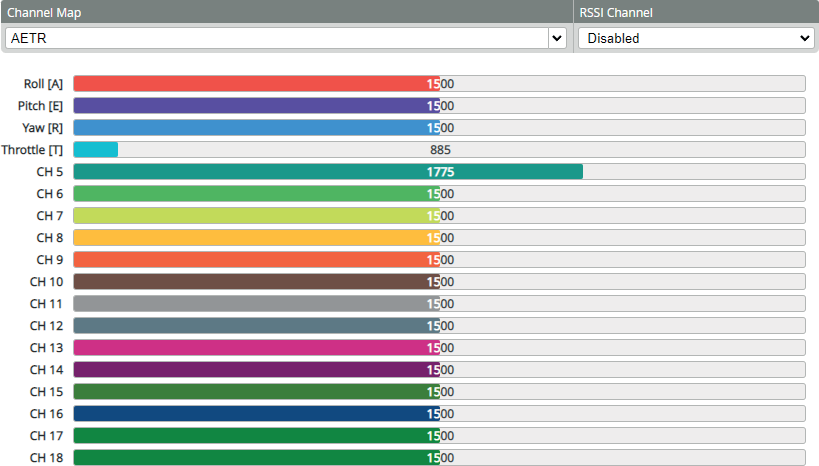Click the RSSI Channel header label
The height and width of the screenshot is (466, 819).
[x=616, y=13]
